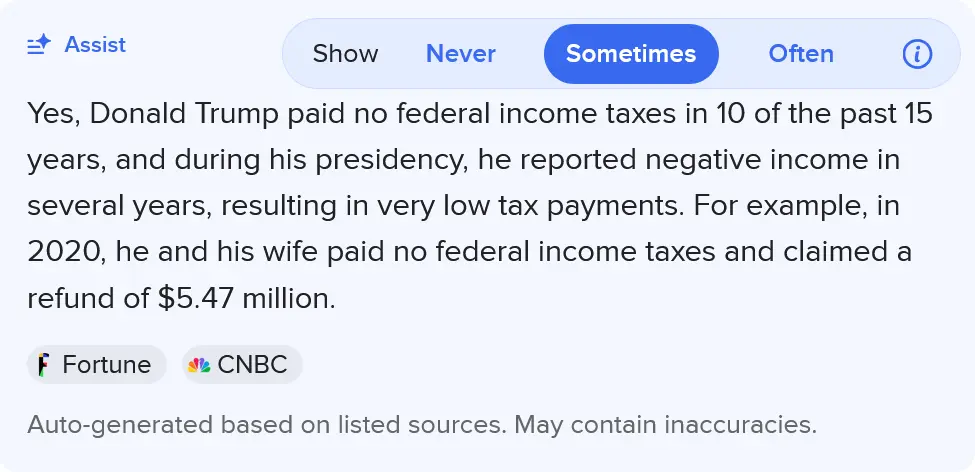Click the Assist sparkle icon
The image size is (975, 472).
tap(39, 45)
